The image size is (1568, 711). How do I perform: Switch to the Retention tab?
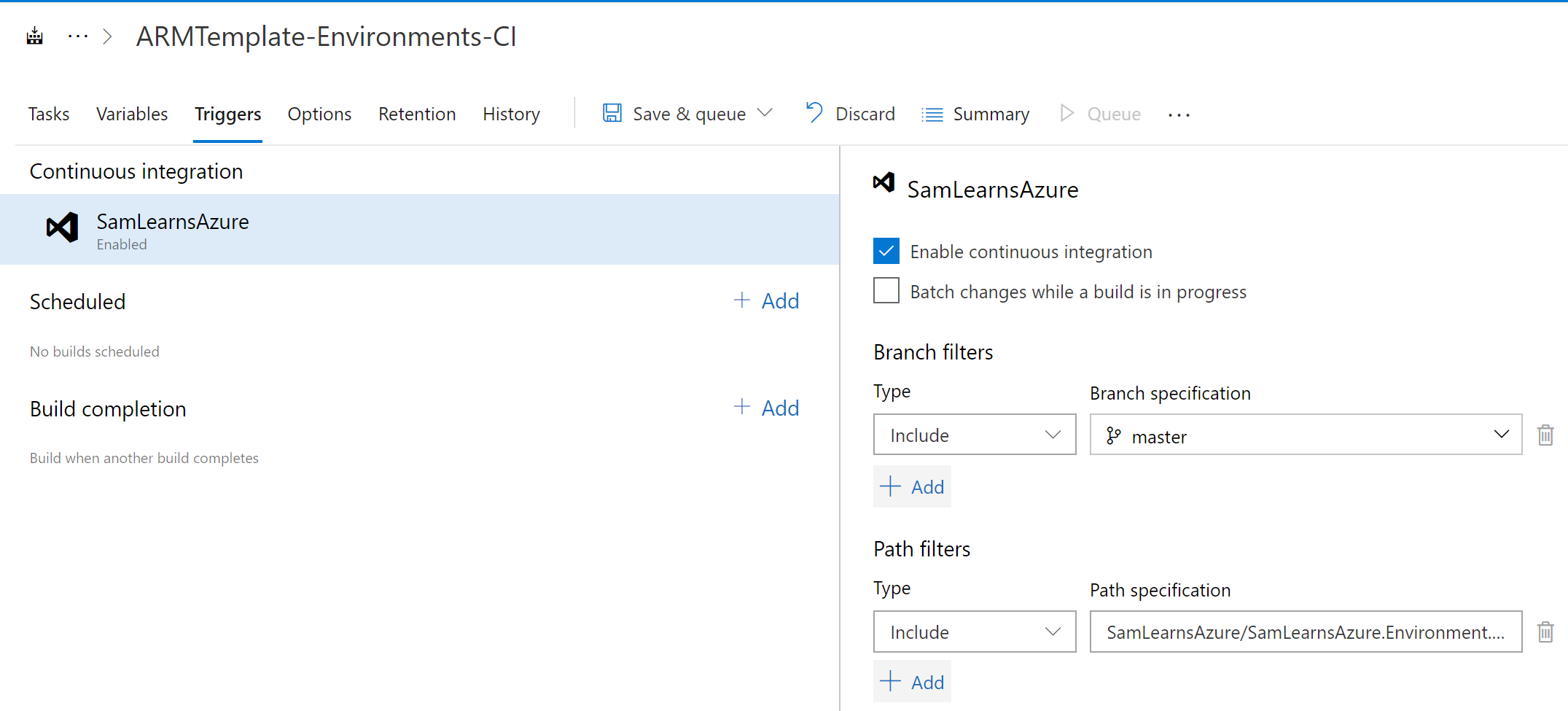point(416,114)
